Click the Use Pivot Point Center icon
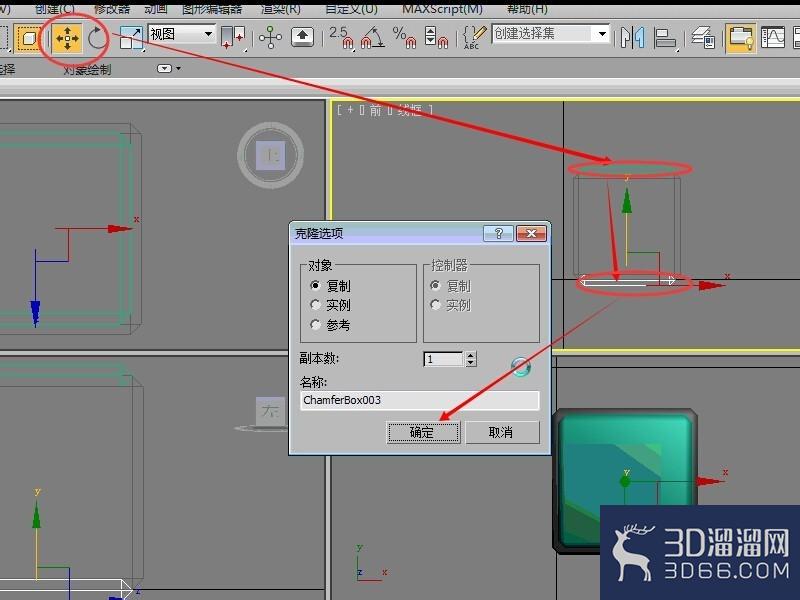This screenshot has height=600, width=800. click(x=233, y=37)
